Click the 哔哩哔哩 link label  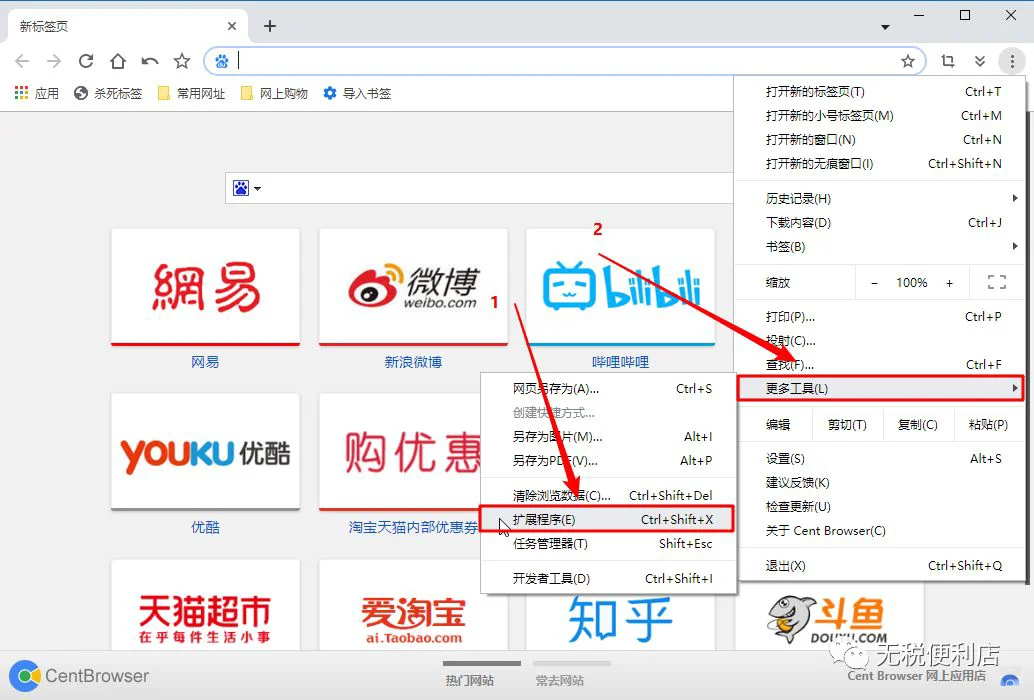tap(621, 362)
